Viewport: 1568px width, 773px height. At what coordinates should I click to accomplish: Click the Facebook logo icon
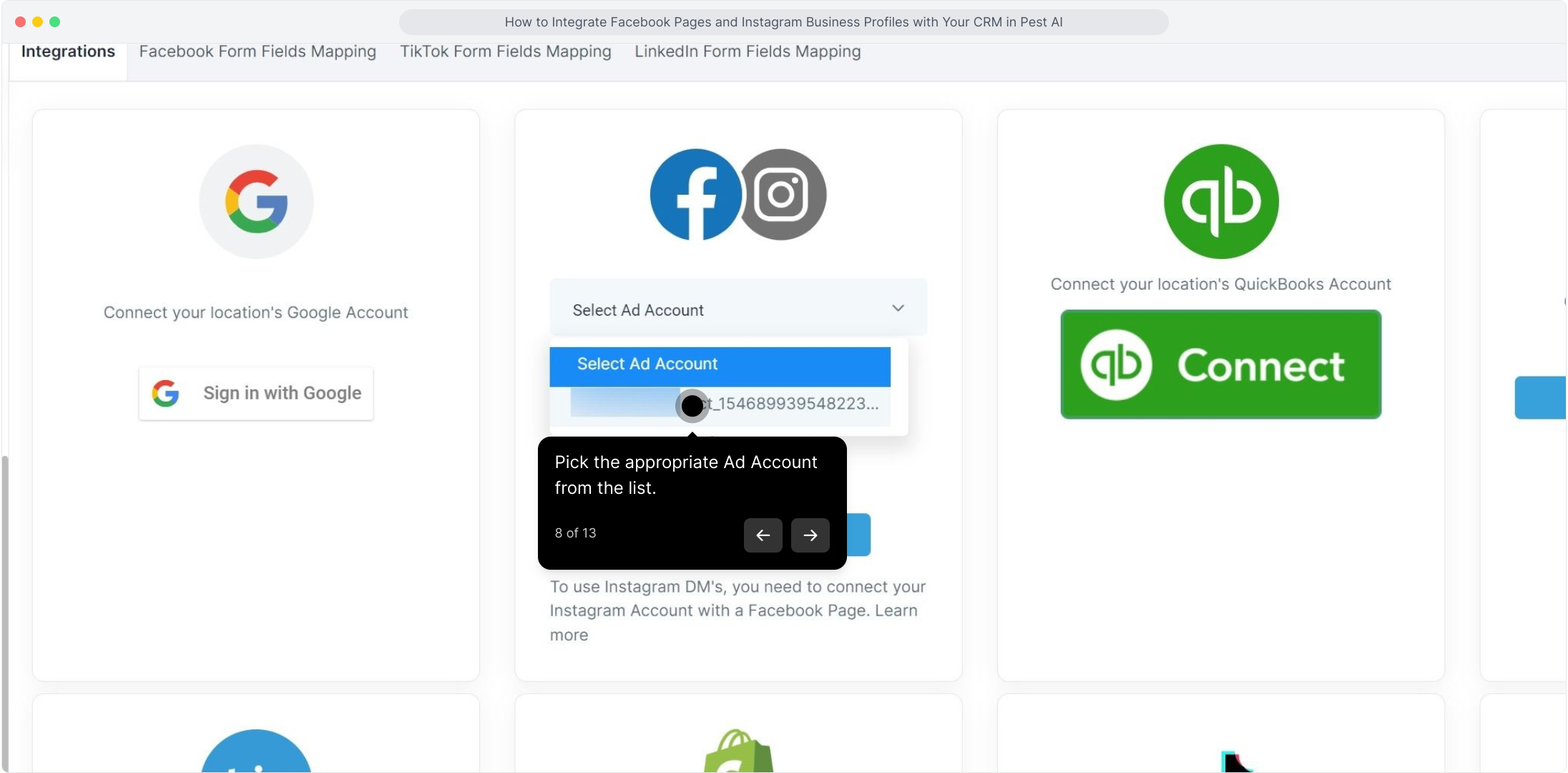coord(695,195)
